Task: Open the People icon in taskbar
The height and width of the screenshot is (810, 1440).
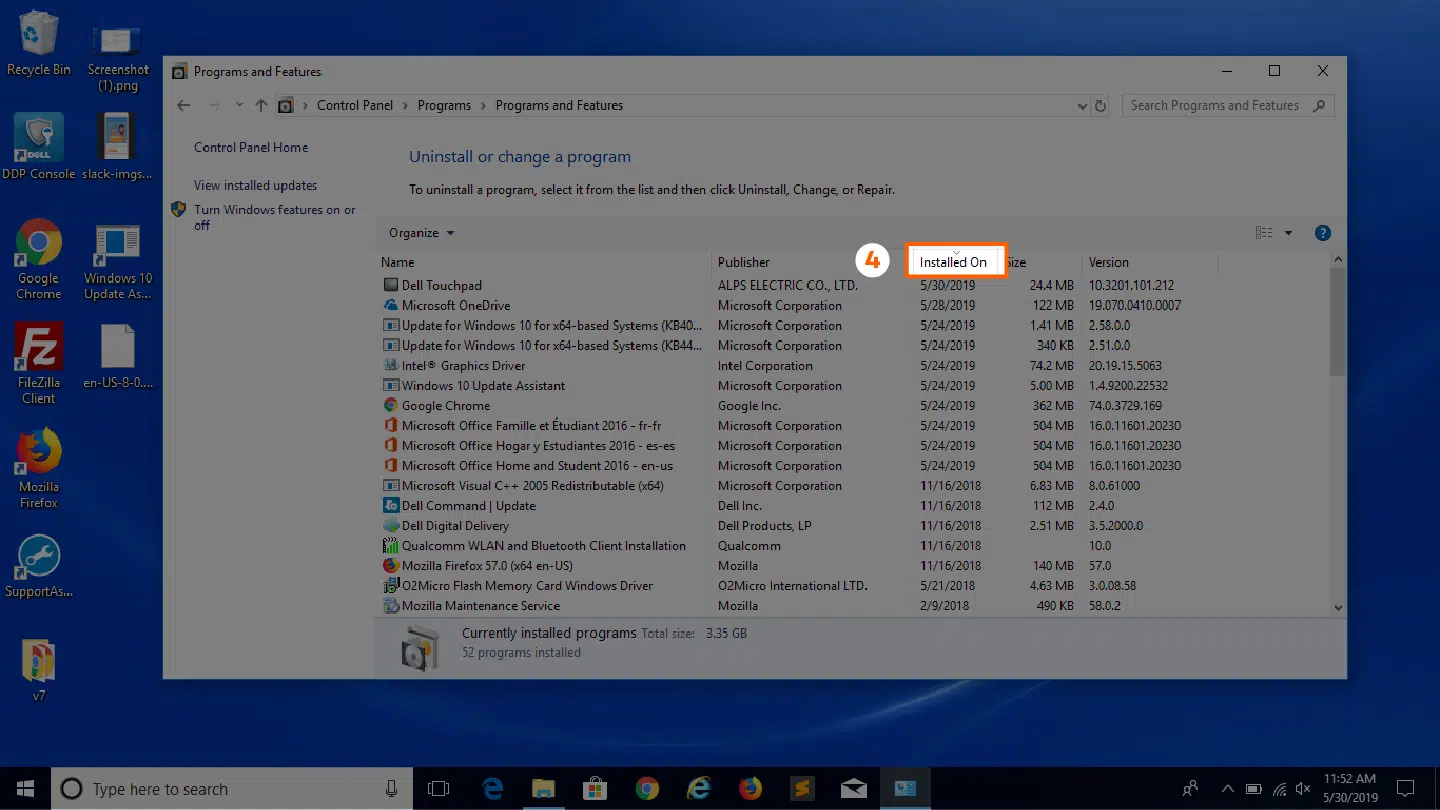Action: coord(1190,789)
